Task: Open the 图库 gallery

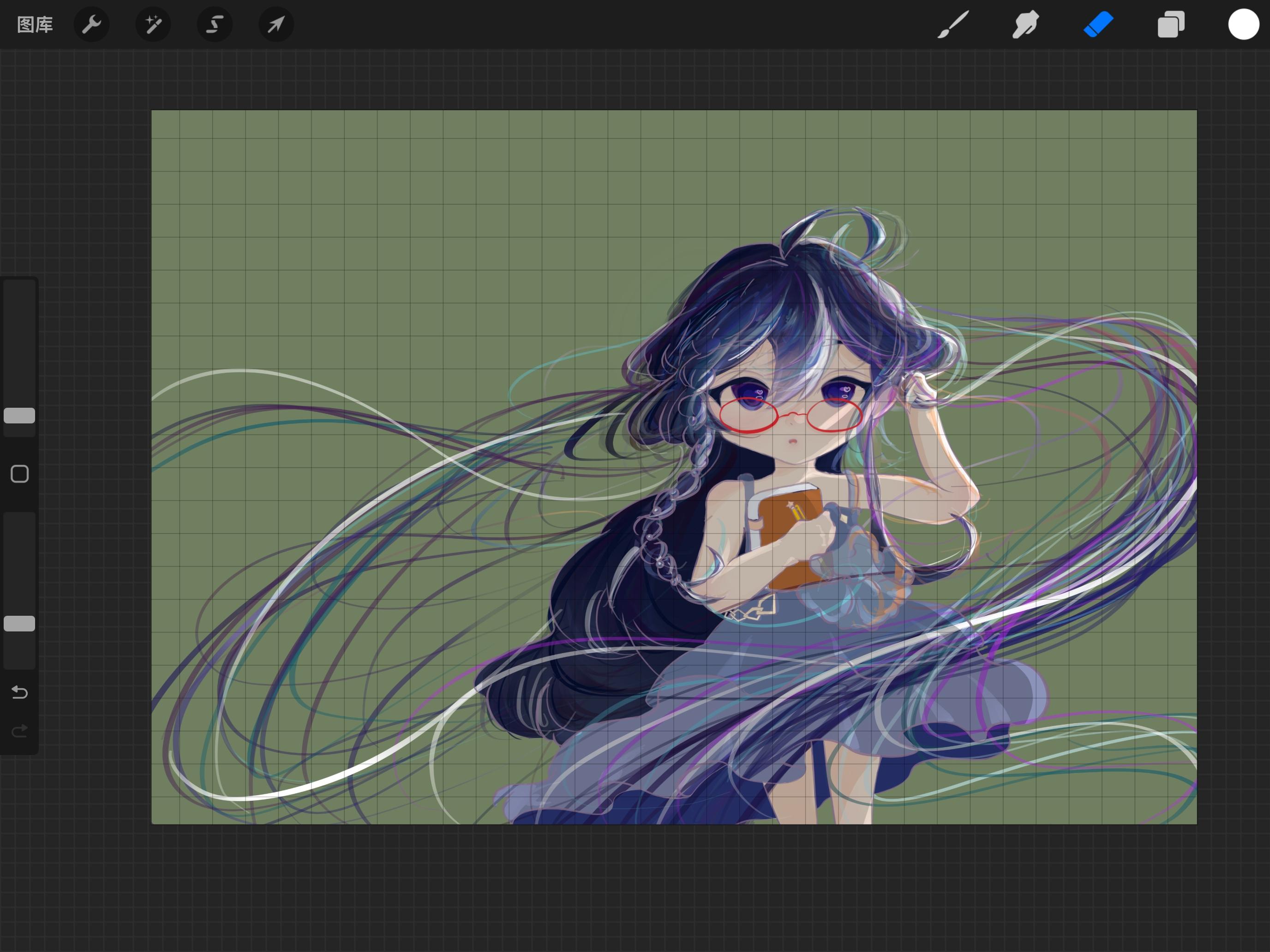Action: tap(35, 24)
